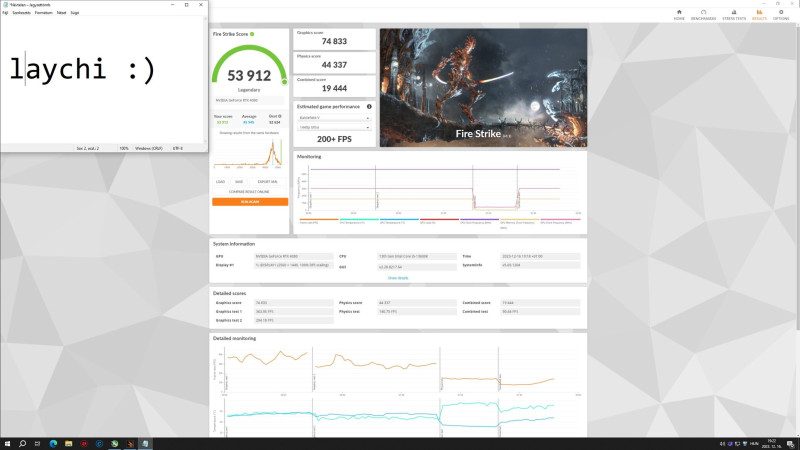Screen dimensions: 800x450
Task: Click the SAVE button
Action: tap(239, 182)
